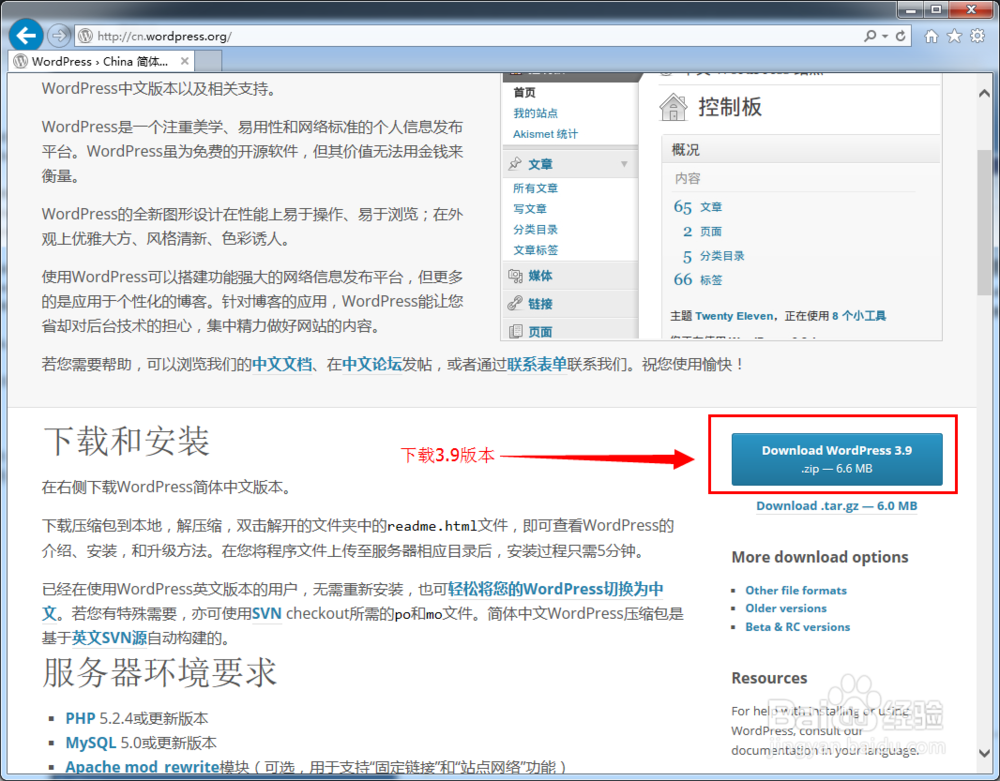Open 写文章 in the sidebar
The width and height of the screenshot is (1000, 781).
point(529,208)
